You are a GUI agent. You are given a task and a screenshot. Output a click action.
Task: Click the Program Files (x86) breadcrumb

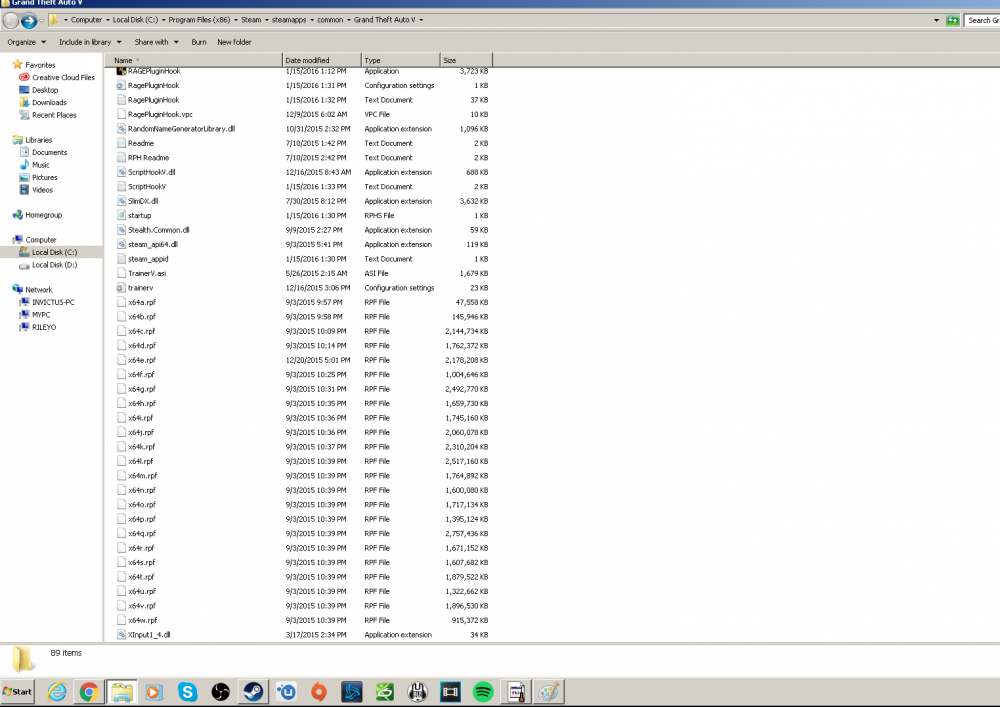(199, 20)
